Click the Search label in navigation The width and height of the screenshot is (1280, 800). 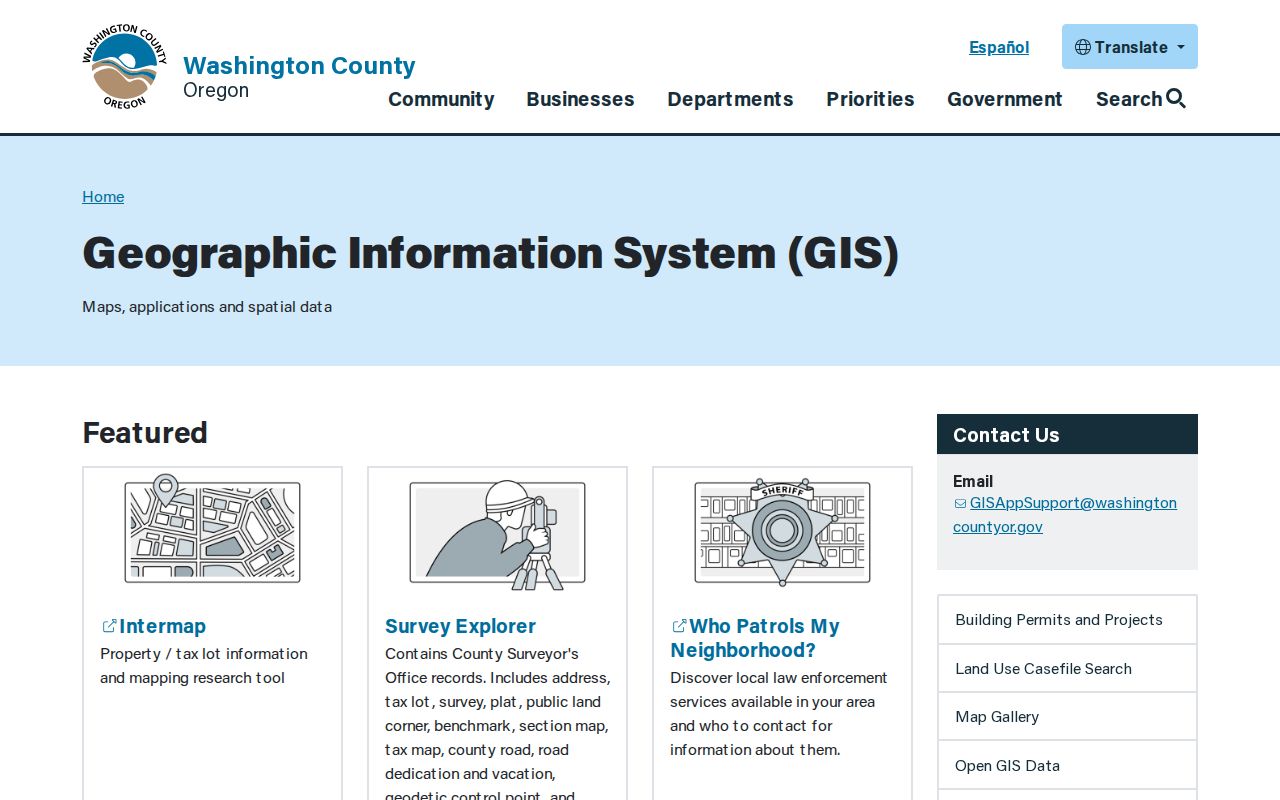pos(1129,99)
